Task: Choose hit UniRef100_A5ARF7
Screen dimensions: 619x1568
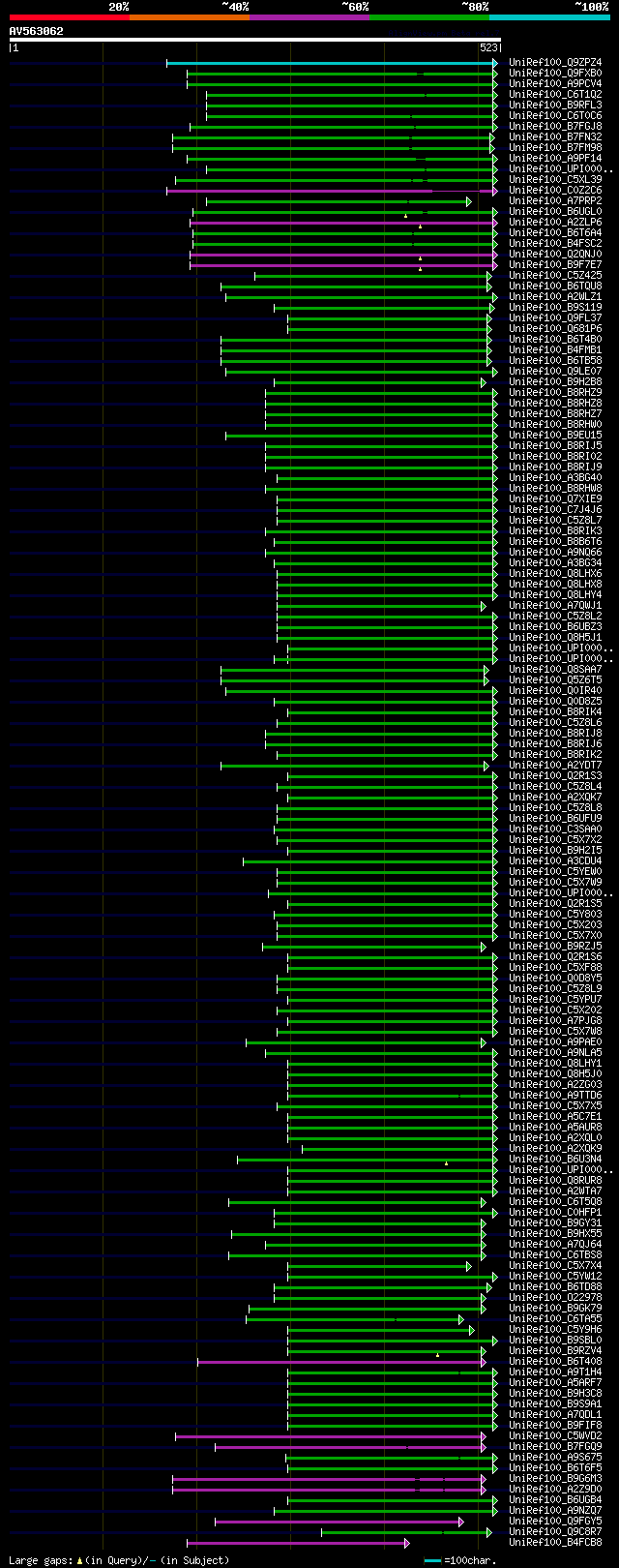Action: tap(555, 1383)
